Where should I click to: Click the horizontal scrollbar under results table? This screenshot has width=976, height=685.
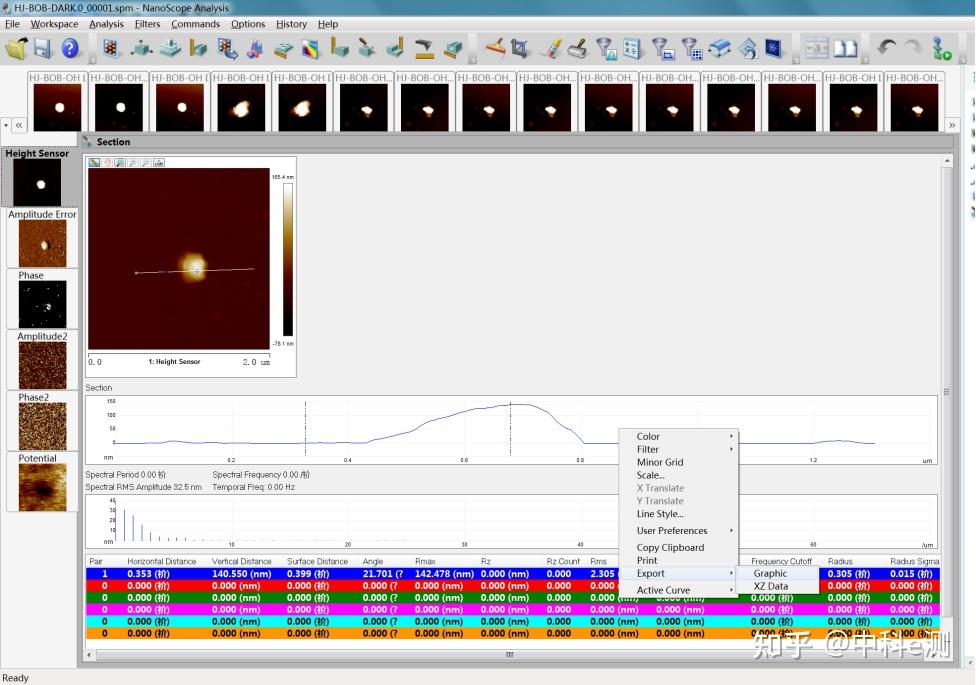(509, 655)
